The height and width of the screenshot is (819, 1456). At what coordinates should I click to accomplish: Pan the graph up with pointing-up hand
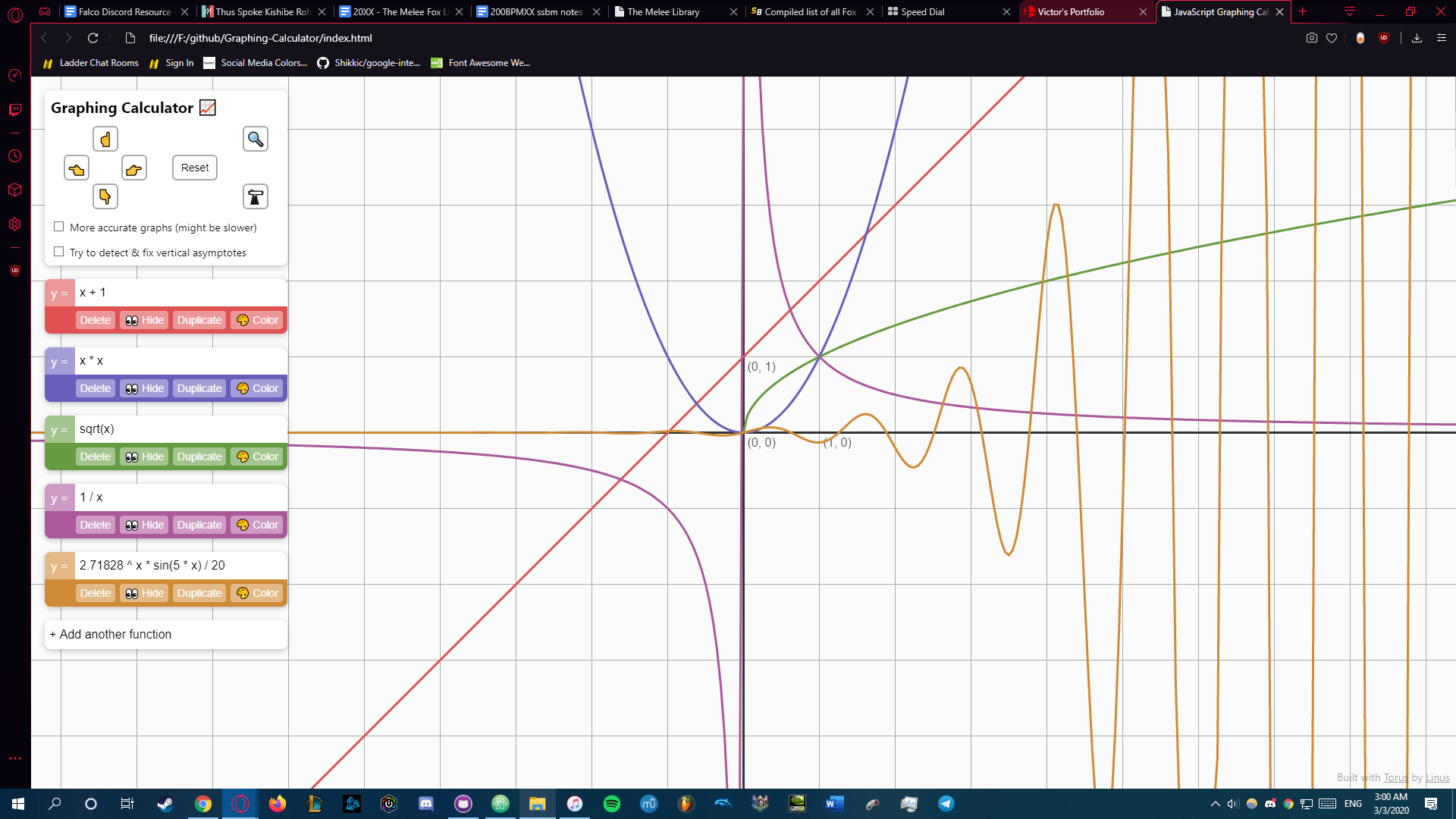tap(105, 139)
